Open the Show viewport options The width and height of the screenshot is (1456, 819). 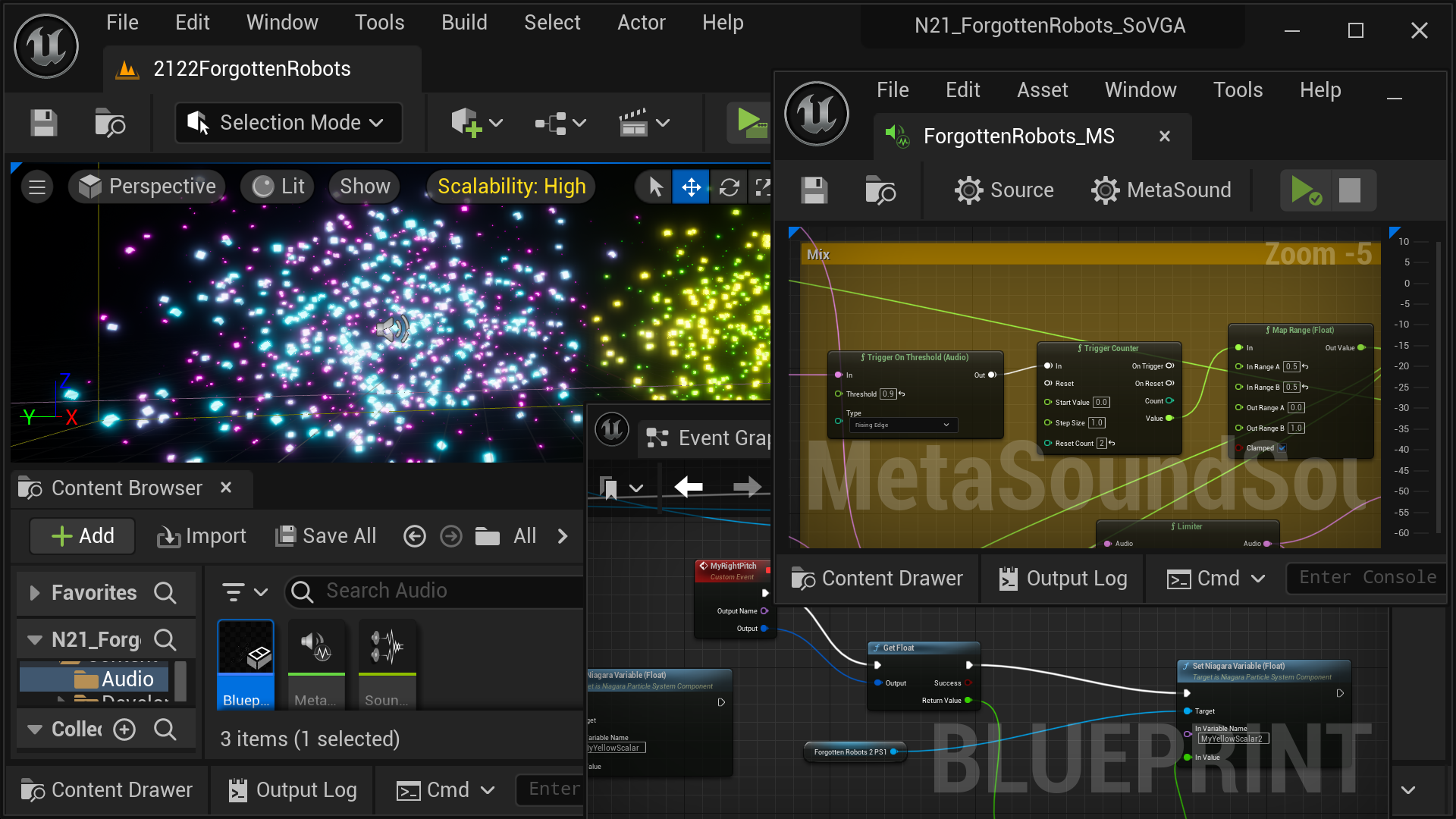[x=365, y=187]
